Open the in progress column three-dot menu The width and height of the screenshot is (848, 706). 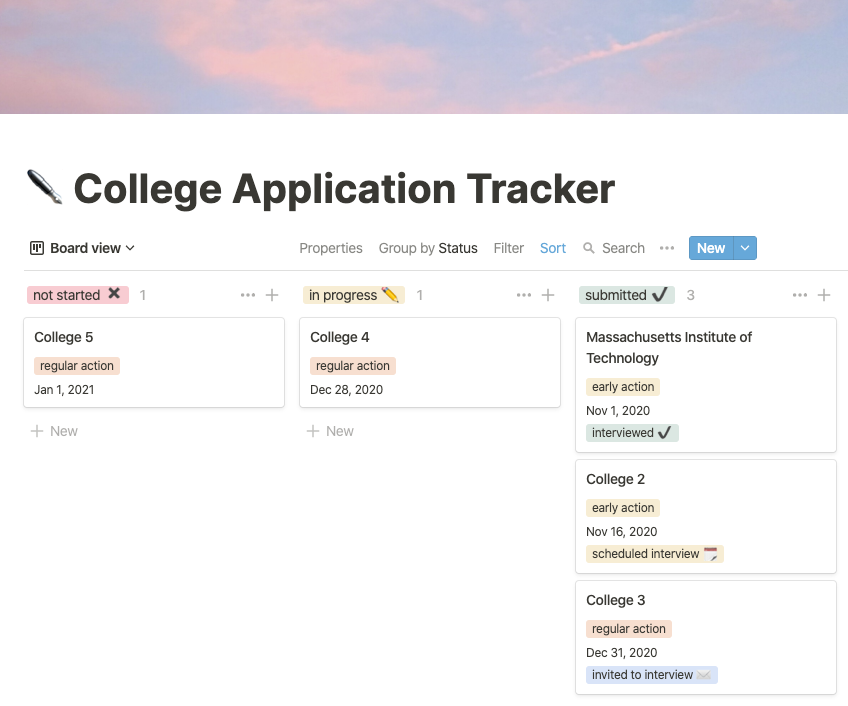coord(524,295)
